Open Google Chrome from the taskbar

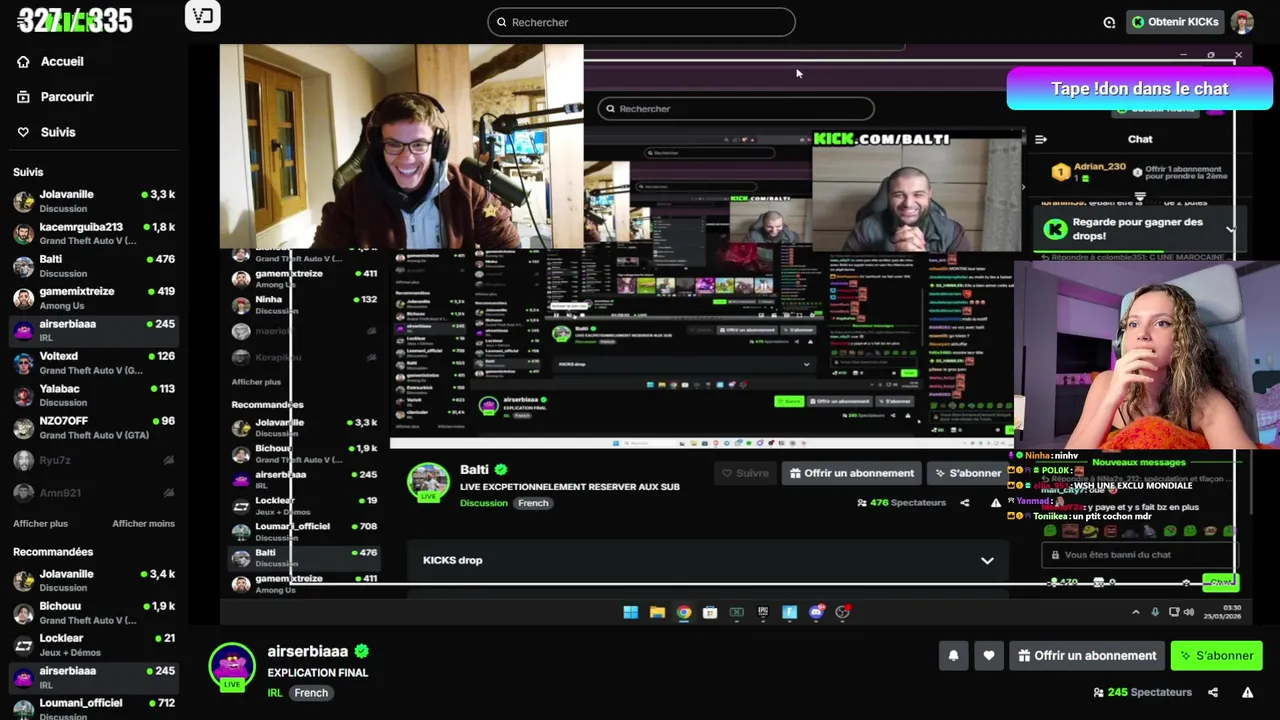pos(684,612)
